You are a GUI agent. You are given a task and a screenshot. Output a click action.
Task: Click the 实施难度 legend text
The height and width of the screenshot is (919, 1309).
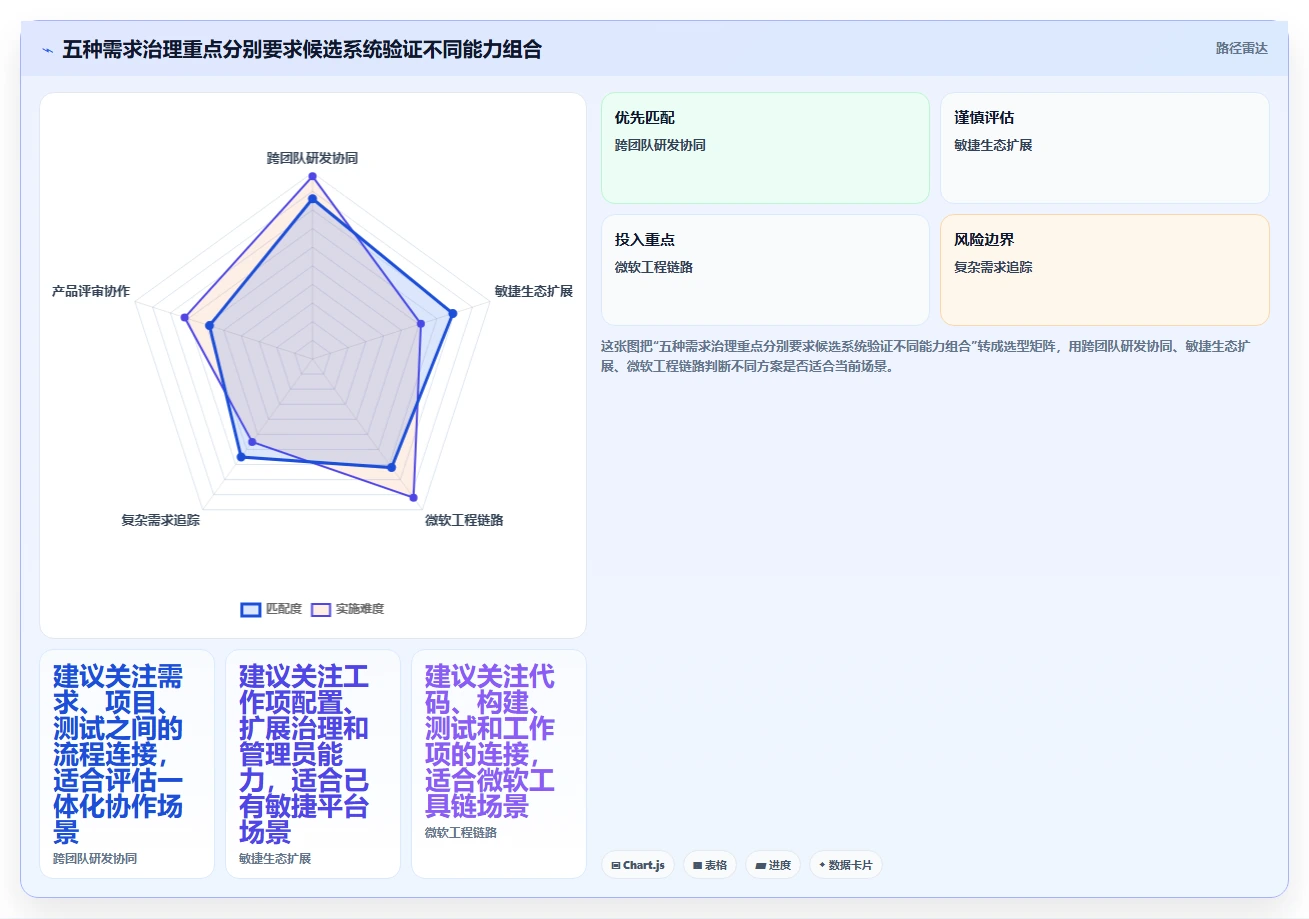[x=360, y=609]
